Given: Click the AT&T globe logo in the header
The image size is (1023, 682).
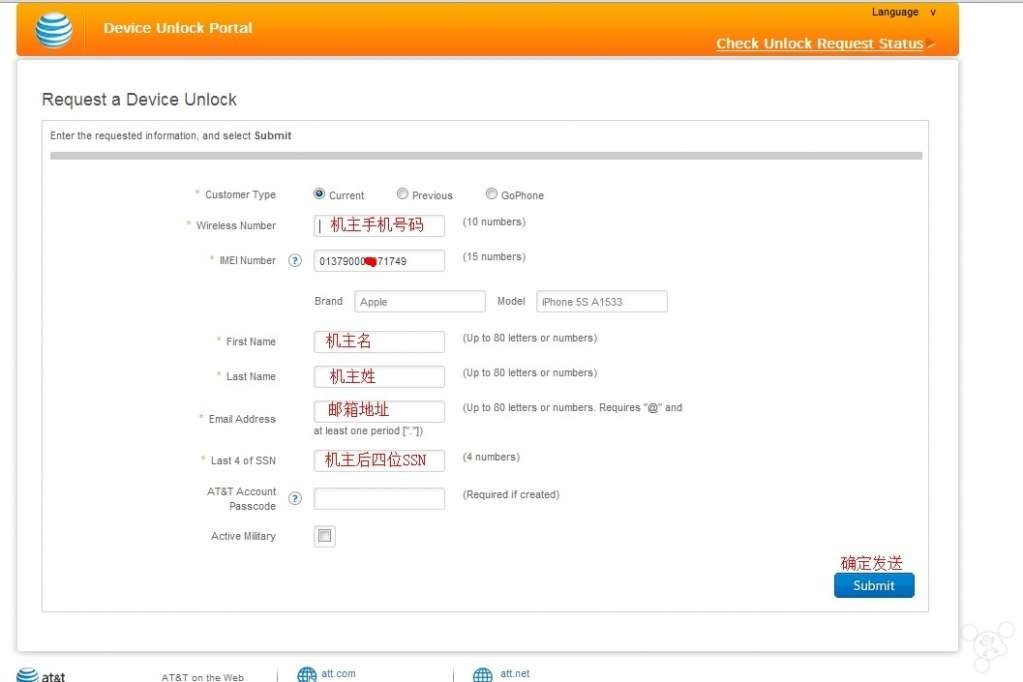Looking at the screenshot, I should (52, 30).
